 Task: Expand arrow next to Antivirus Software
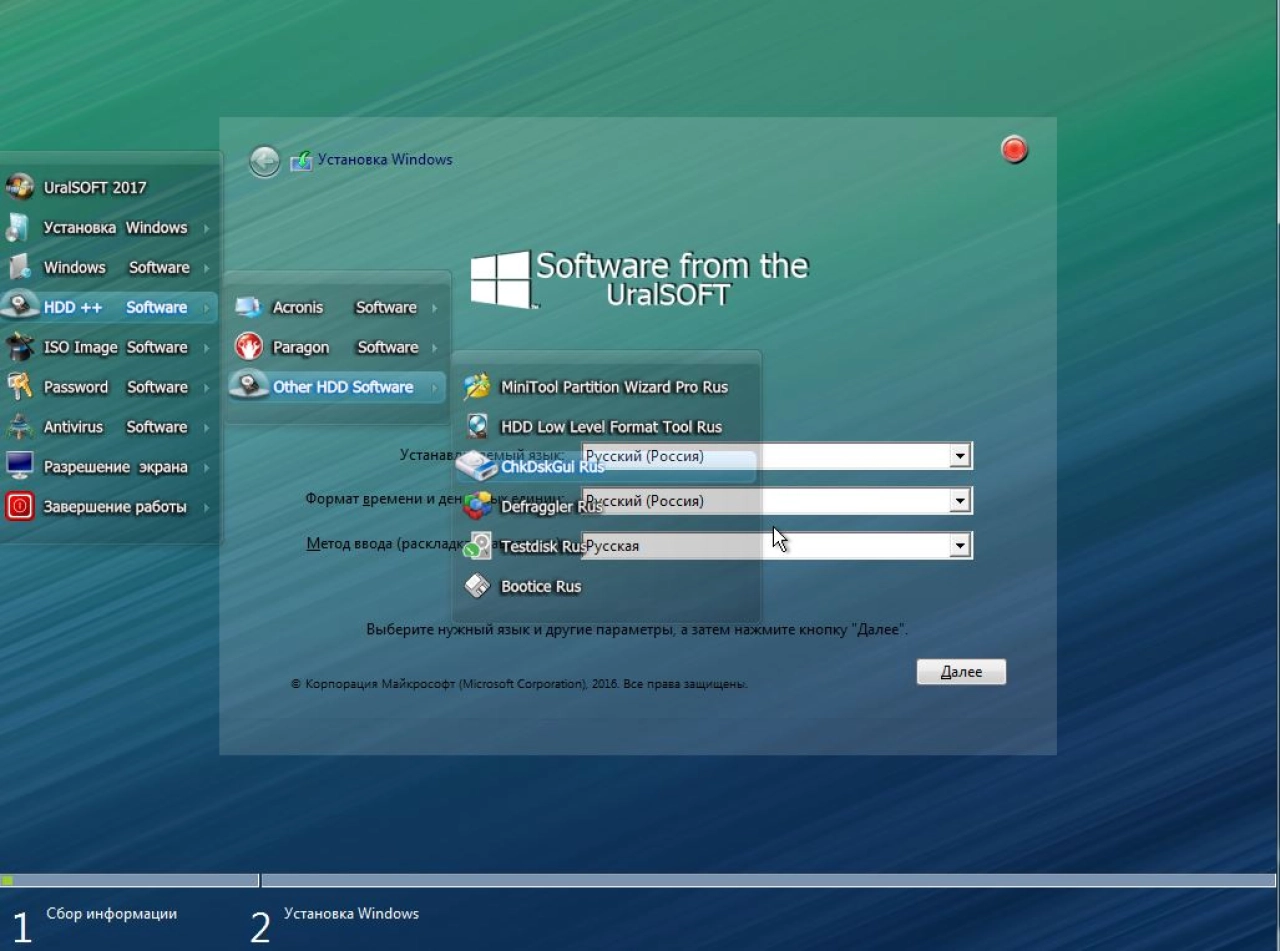click(206, 428)
